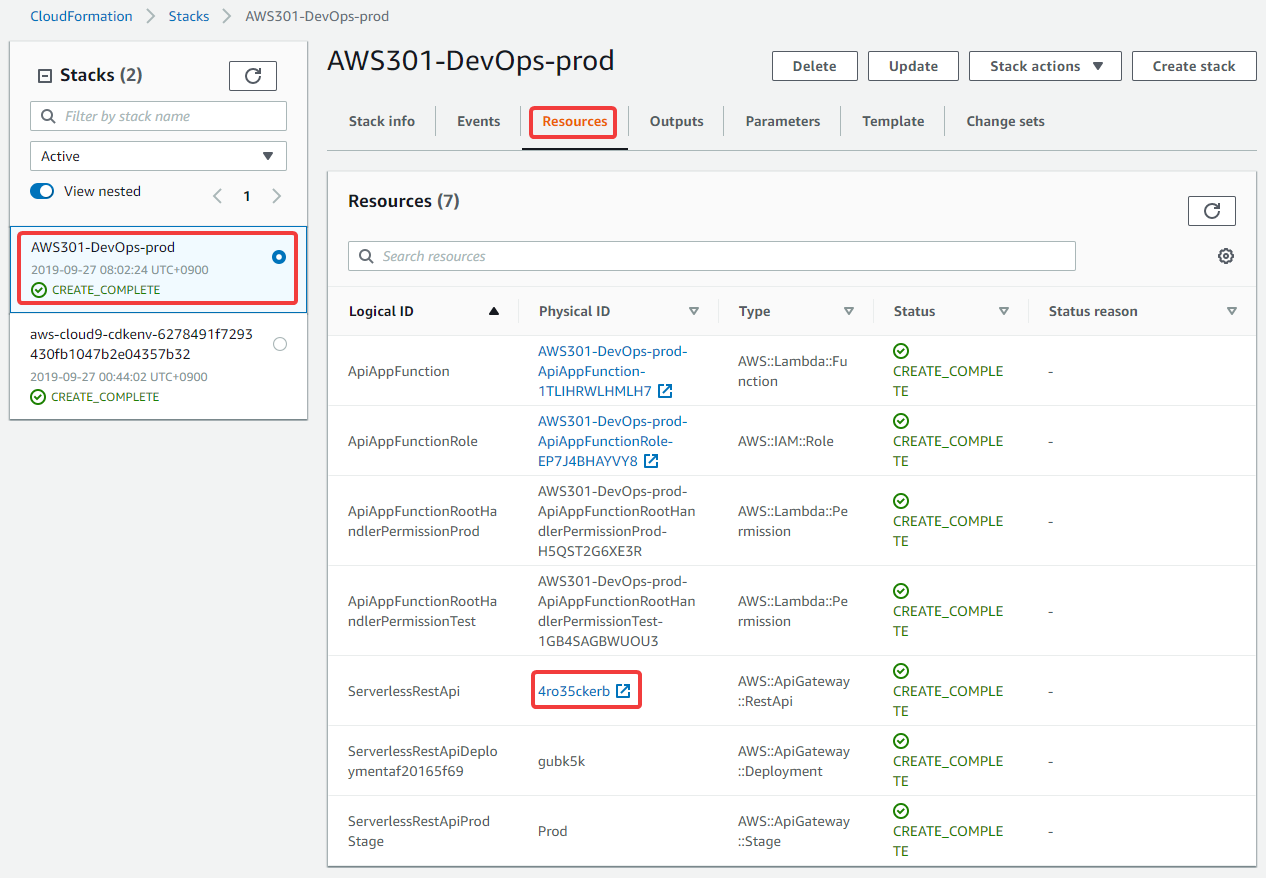The width and height of the screenshot is (1266, 878).
Task: Sort by Type column arrow
Action: [x=849, y=311]
